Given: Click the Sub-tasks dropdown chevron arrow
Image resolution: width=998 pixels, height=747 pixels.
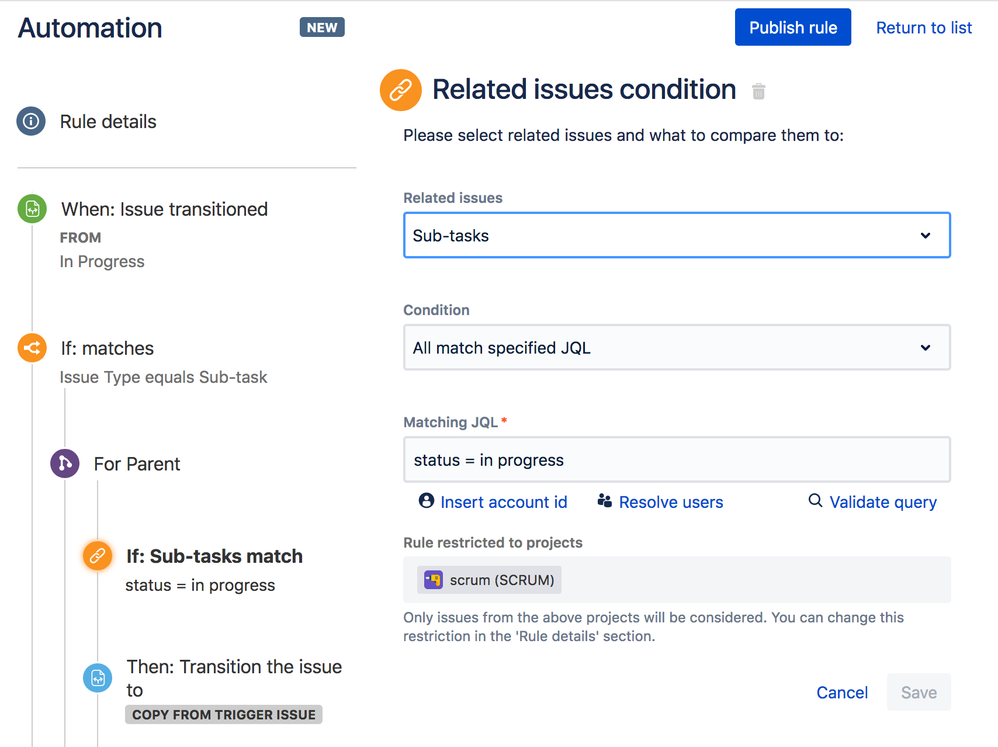Looking at the screenshot, I should tap(925, 236).
